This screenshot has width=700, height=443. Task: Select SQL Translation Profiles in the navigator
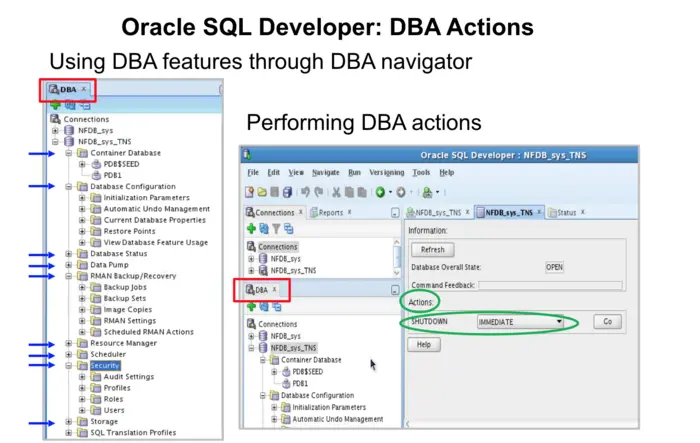133,433
